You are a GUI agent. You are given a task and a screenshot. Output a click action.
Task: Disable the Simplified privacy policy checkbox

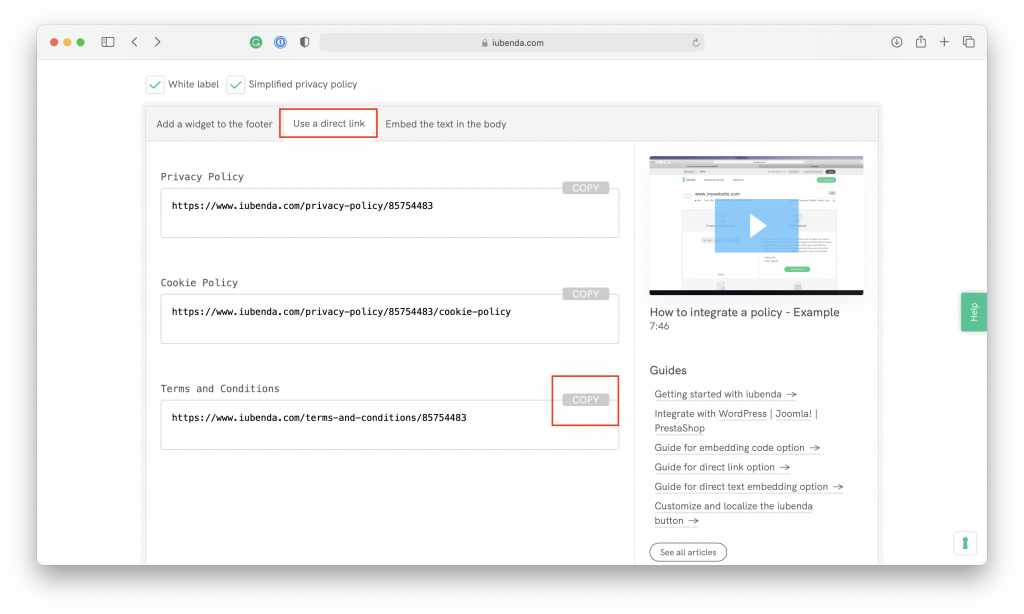236,84
